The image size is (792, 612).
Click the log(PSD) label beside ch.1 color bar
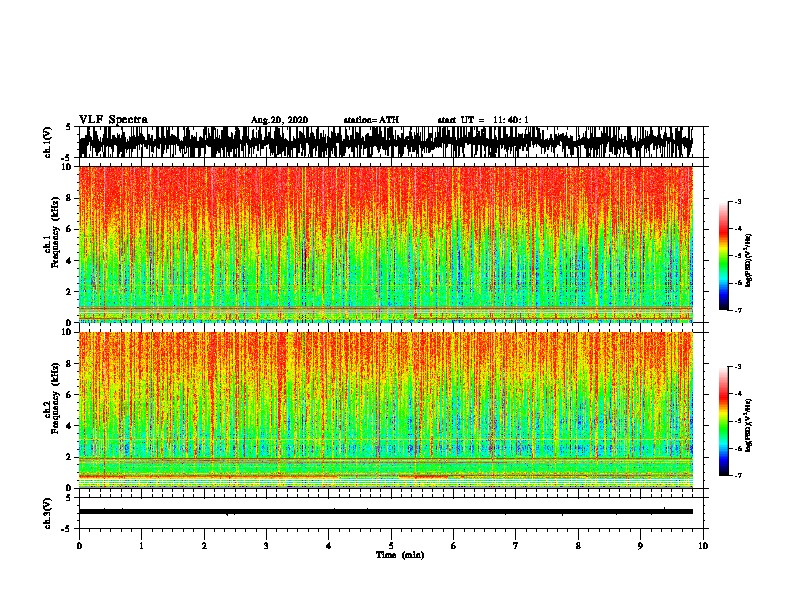tap(748, 261)
